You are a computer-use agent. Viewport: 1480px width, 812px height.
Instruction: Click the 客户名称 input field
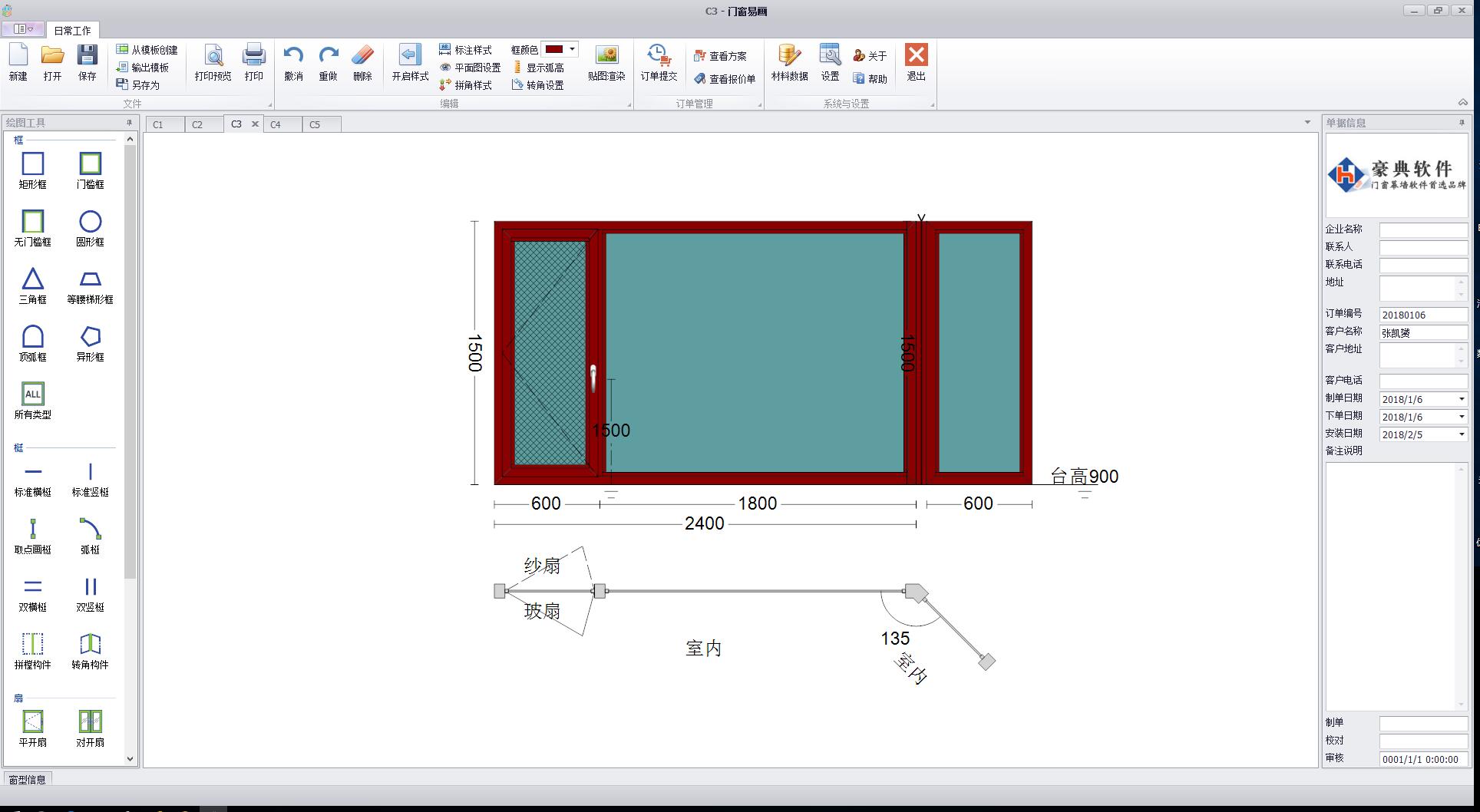1422,332
